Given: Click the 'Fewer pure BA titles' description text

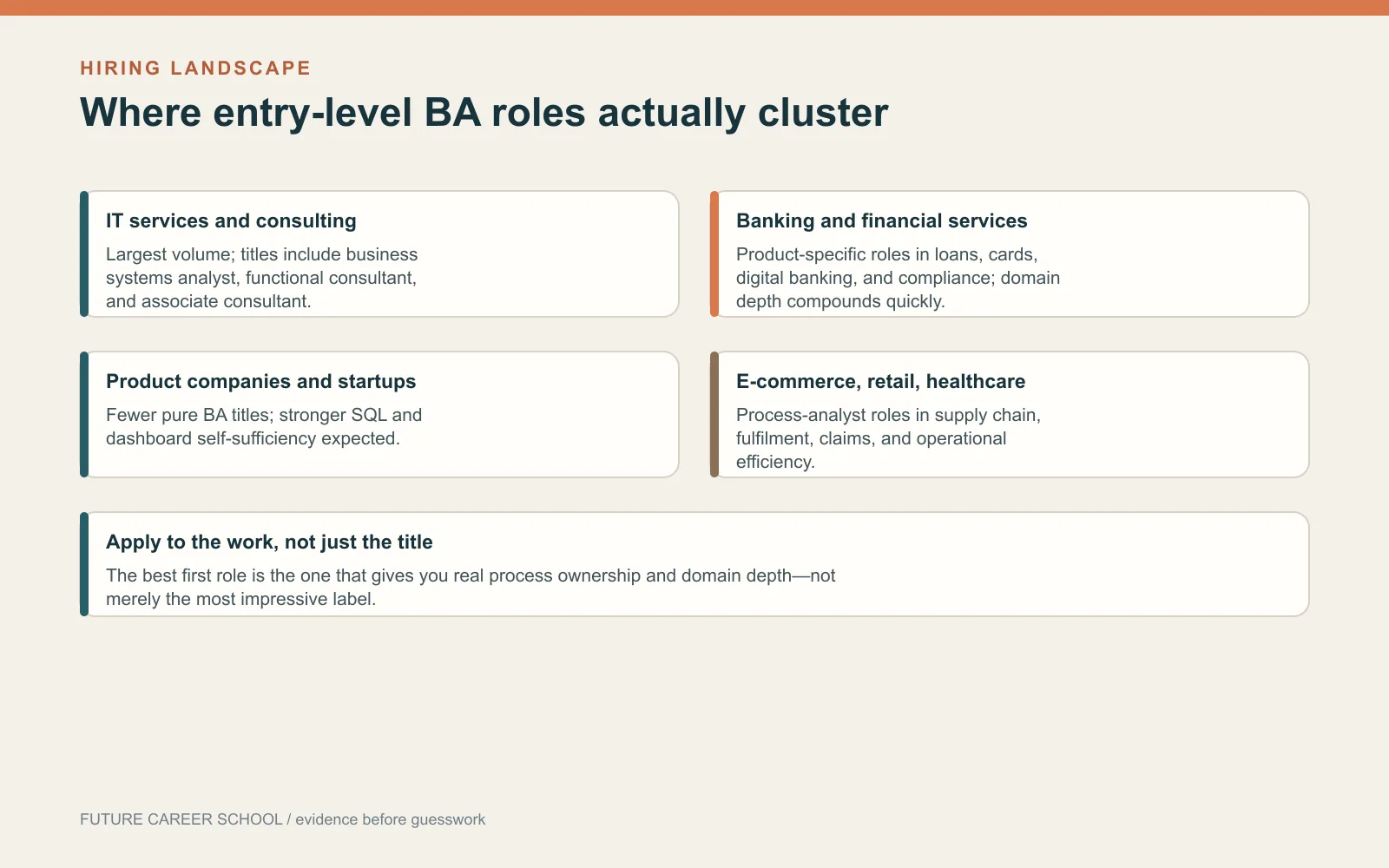Looking at the screenshot, I should (264, 426).
